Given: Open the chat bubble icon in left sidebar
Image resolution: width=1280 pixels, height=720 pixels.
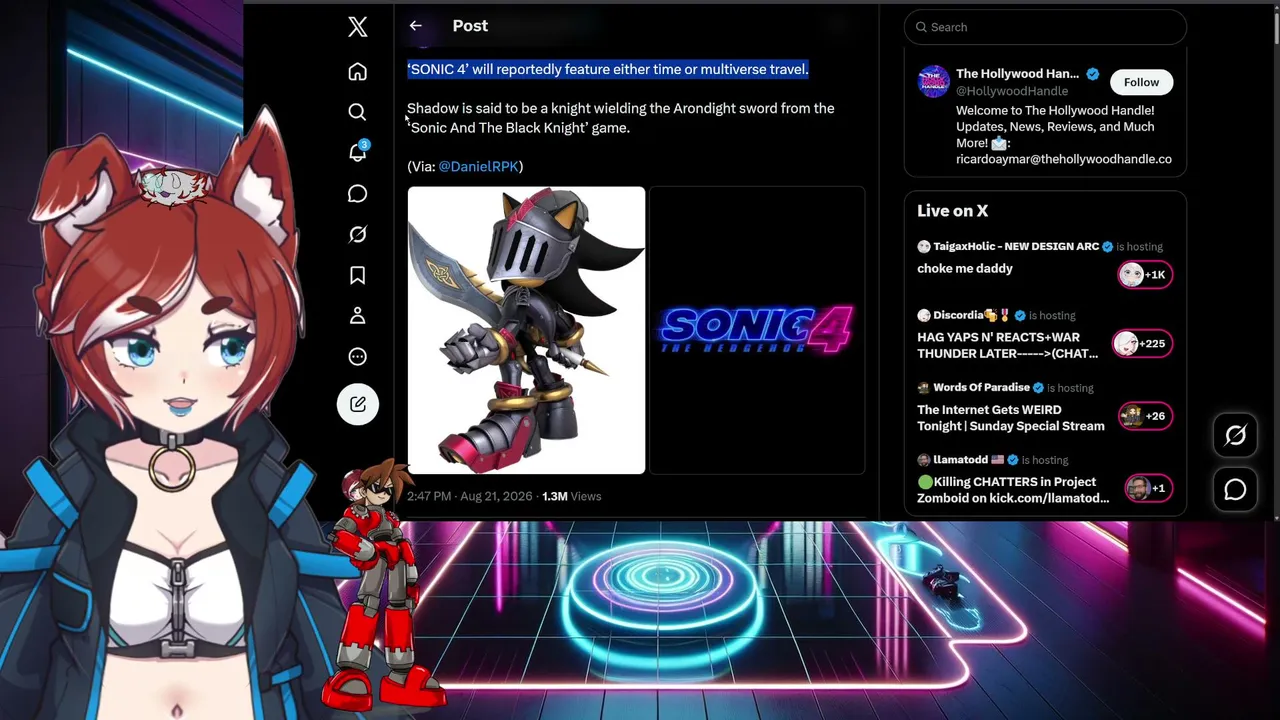Looking at the screenshot, I should pyautogui.click(x=357, y=194).
